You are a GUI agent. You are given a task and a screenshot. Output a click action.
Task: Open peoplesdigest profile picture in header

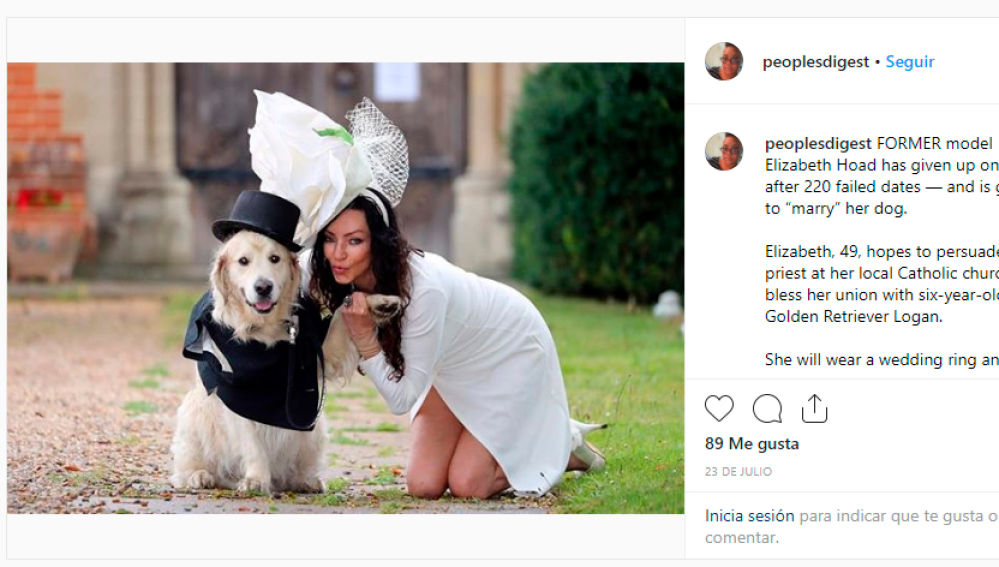tap(724, 61)
